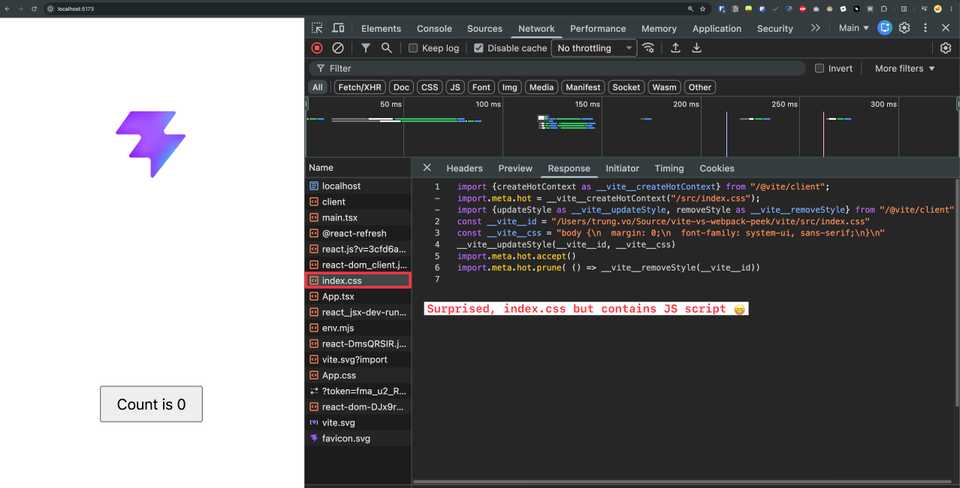The height and width of the screenshot is (488, 960).
Task: Select the All filter type
Action: 317,88
